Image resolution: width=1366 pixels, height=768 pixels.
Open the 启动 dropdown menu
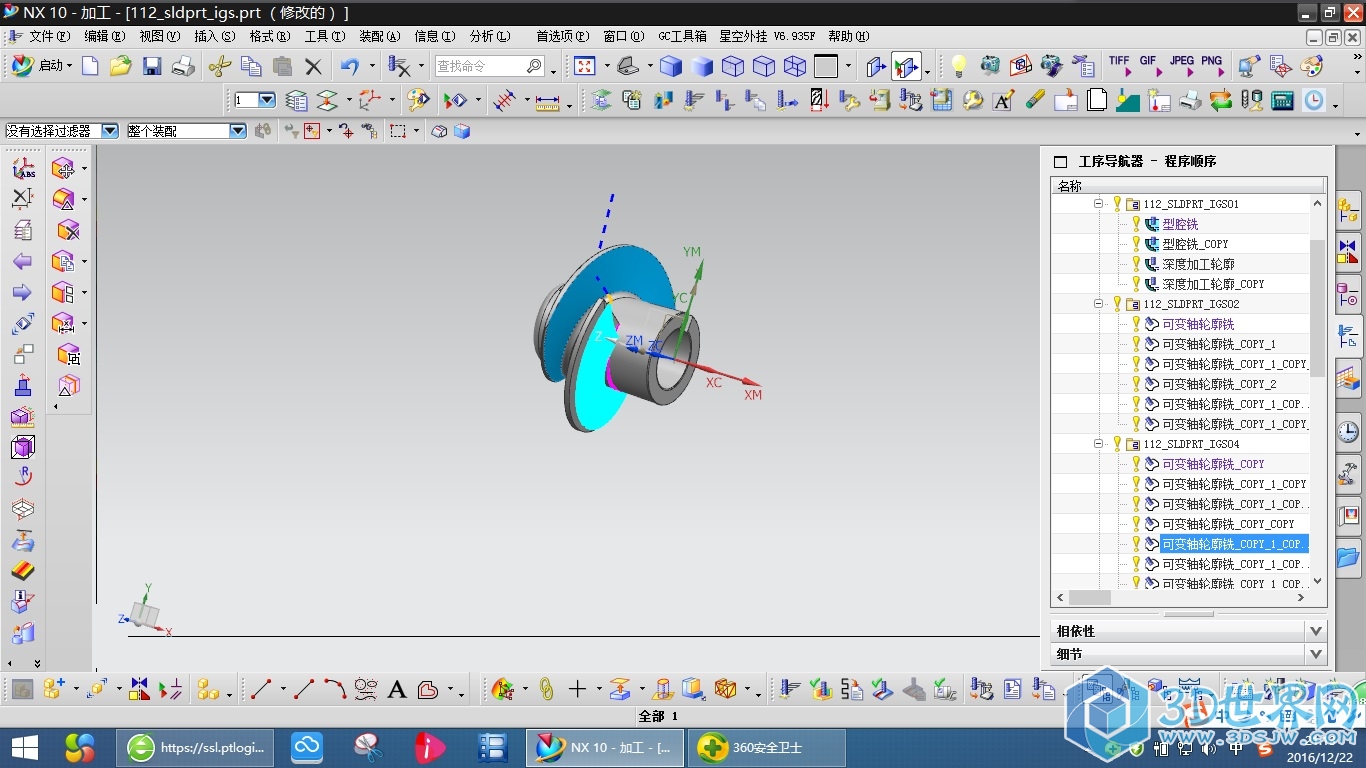click(42, 66)
